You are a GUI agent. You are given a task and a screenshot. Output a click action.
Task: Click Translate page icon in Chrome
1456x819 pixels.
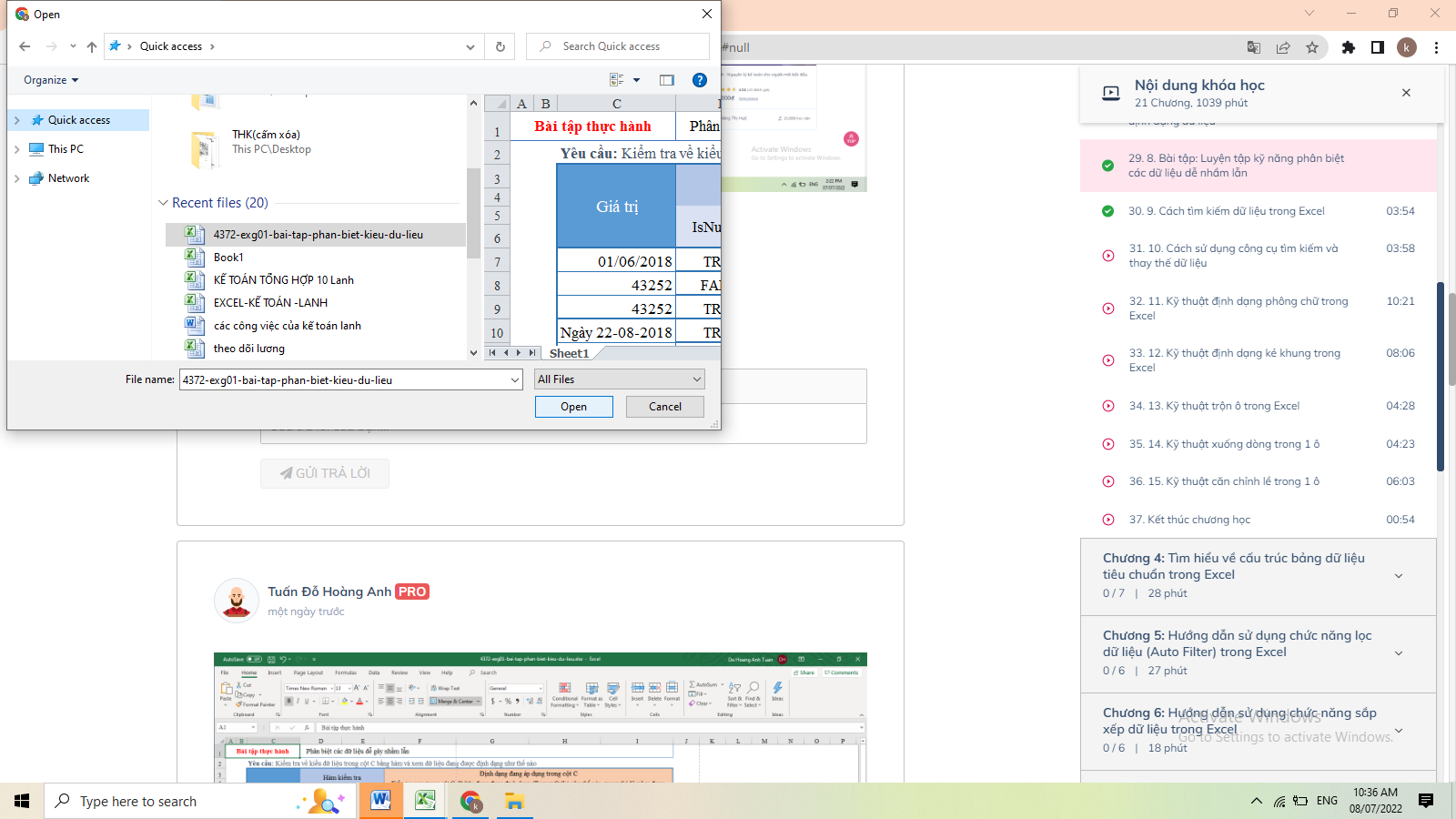point(1254,47)
